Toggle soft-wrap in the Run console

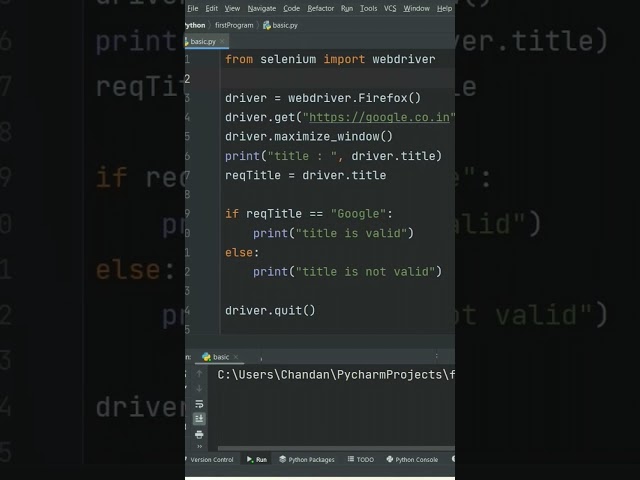pyautogui.click(x=199, y=404)
